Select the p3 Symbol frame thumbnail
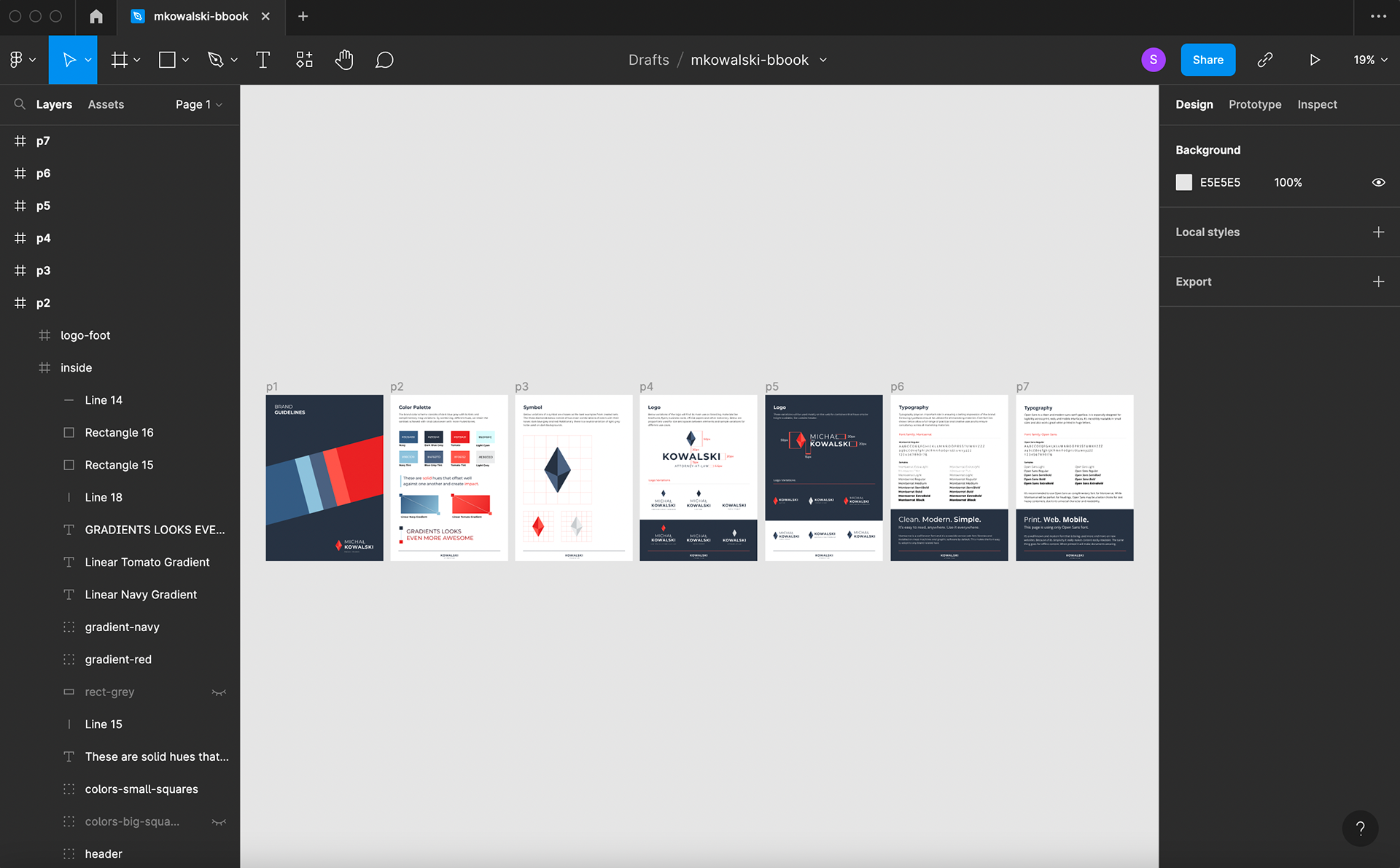 click(x=573, y=477)
